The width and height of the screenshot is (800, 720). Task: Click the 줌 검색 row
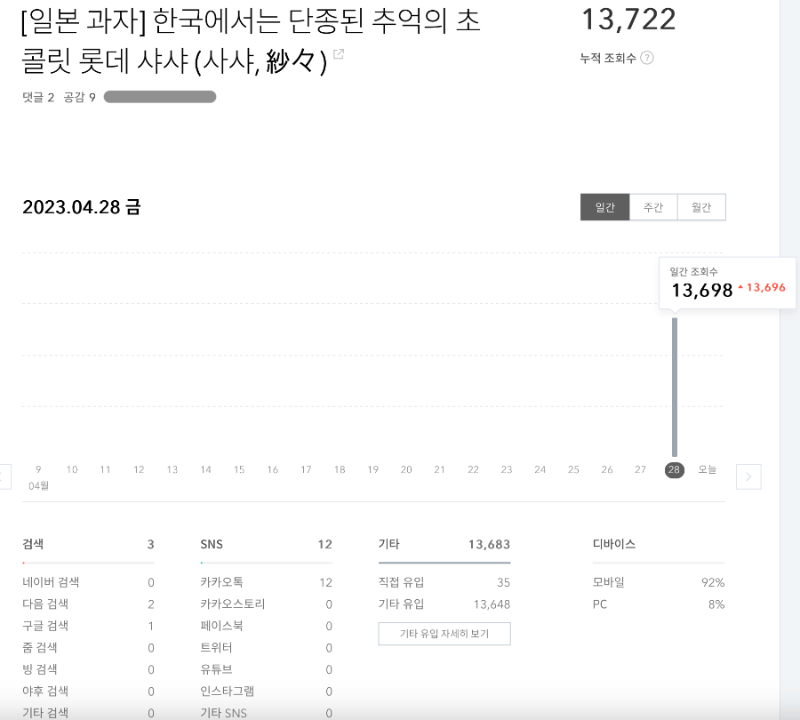tap(88, 648)
